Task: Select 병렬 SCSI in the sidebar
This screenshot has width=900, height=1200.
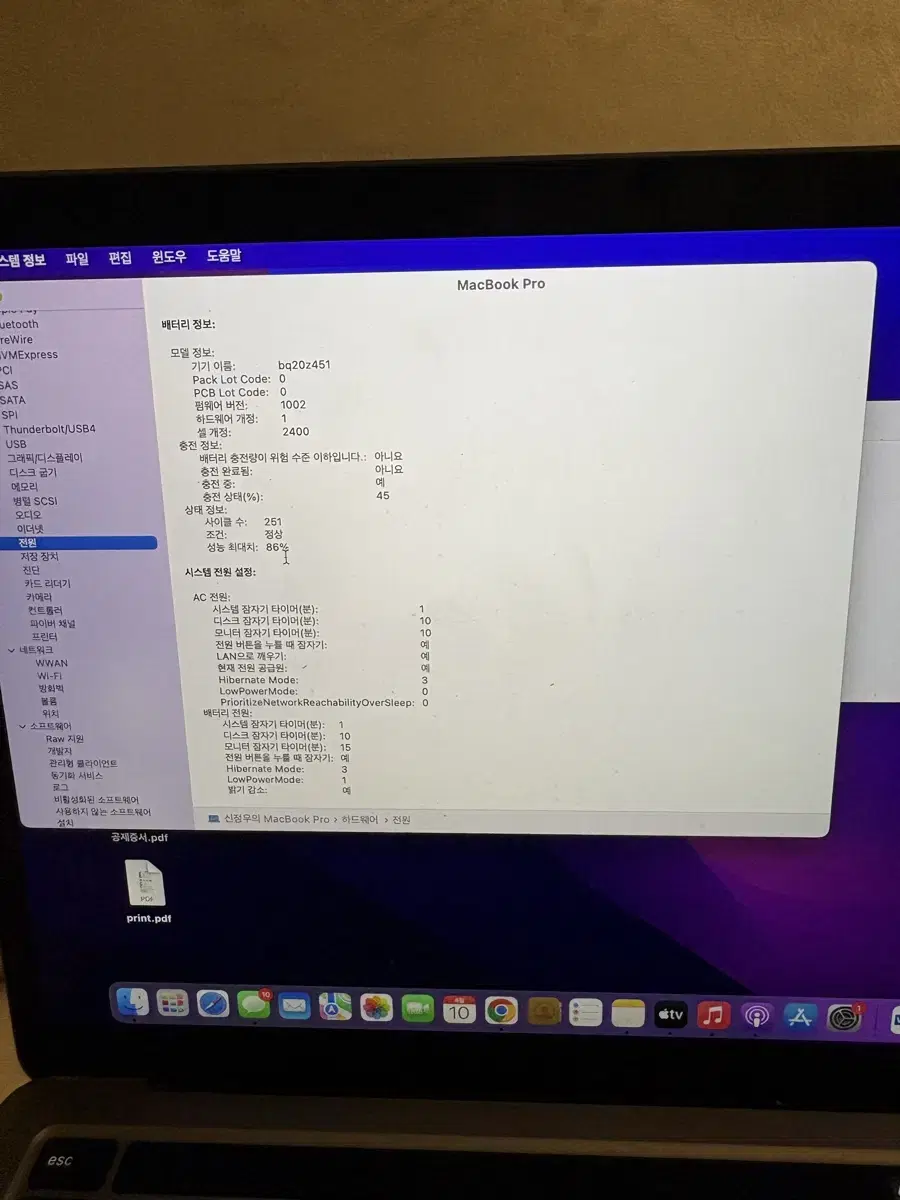Action: [35, 501]
